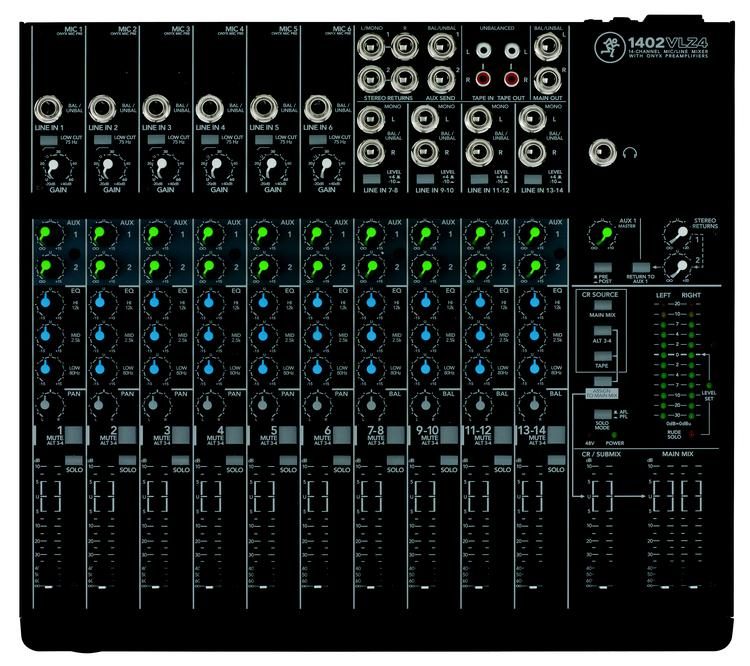Viewport: 750px width, 666px height.
Task: Click the left Main Mix fader cap
Action: tap(664, 587)
